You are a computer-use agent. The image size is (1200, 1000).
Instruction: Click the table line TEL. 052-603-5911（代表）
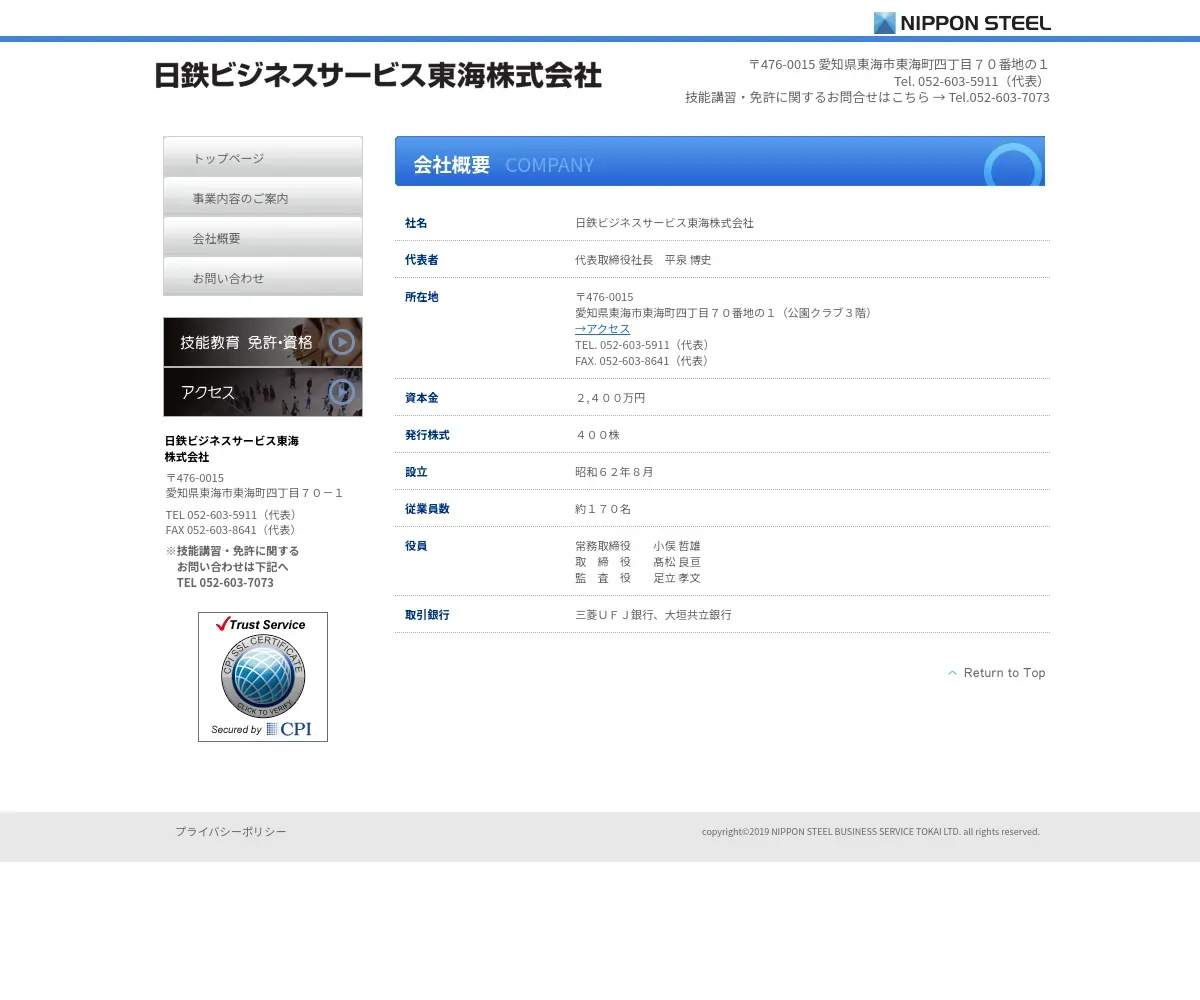(x=644, y=345)
